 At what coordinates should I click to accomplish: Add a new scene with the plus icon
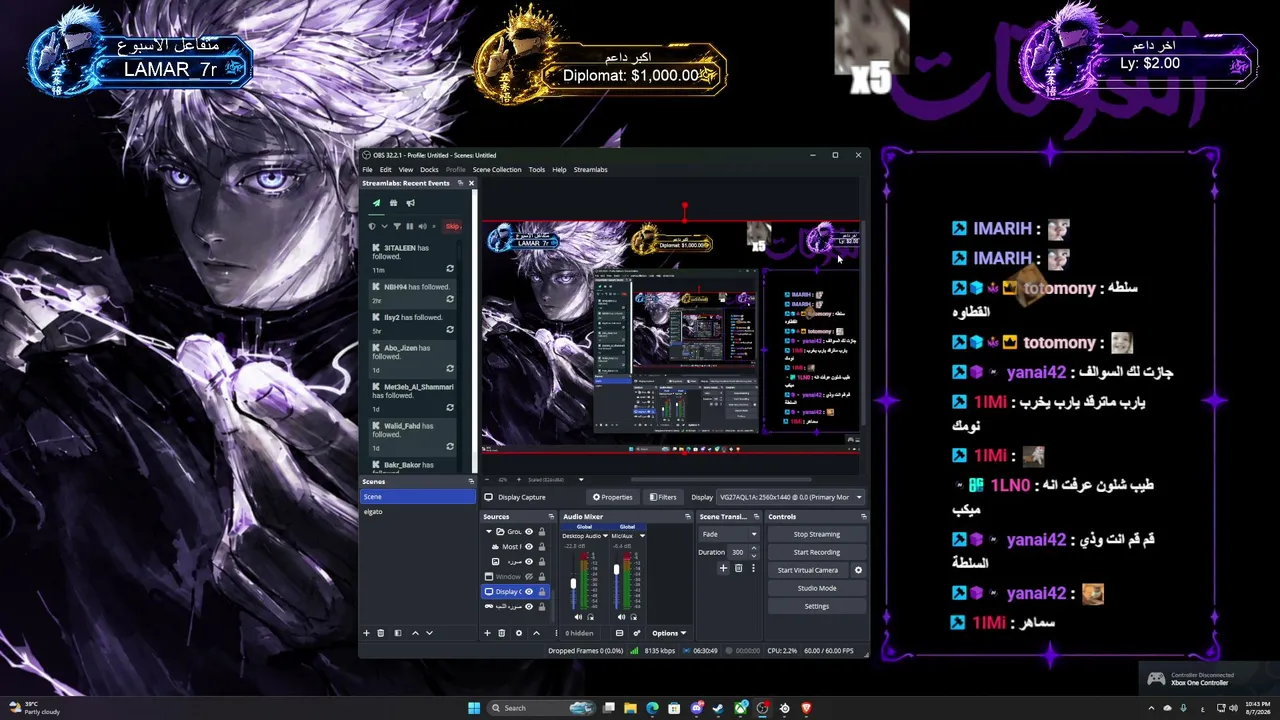tap(366, 633)
